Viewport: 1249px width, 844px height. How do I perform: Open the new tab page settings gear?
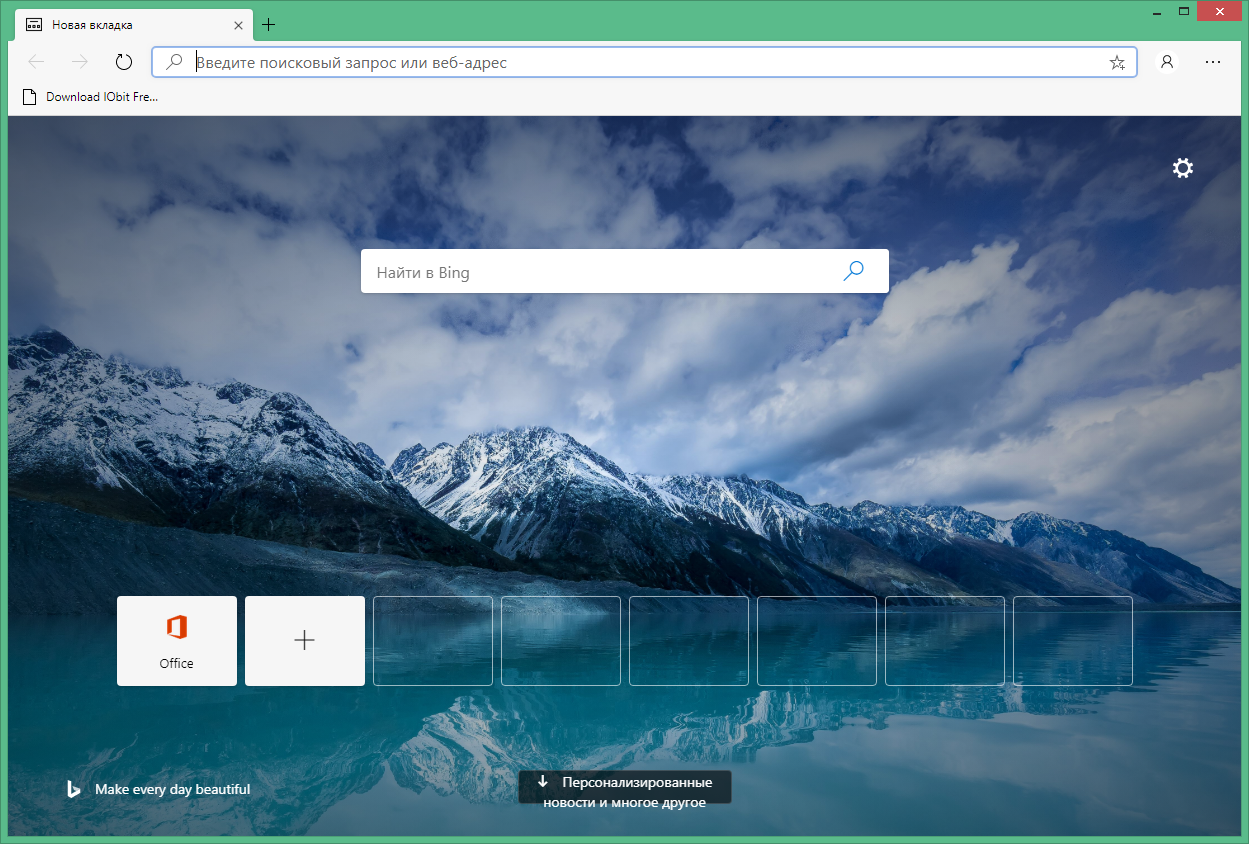(x=1183, y=168)
